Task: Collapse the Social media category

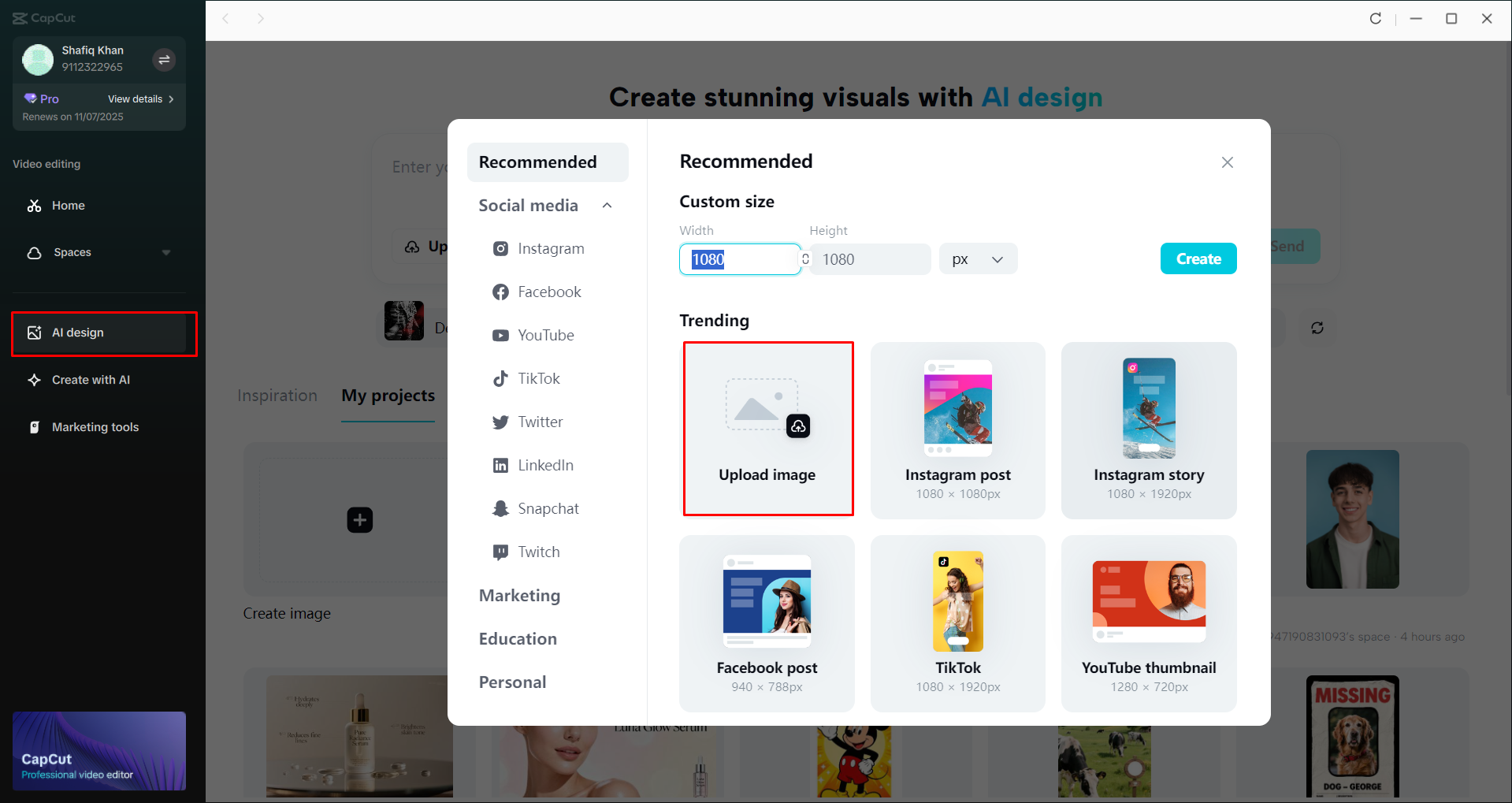Action: coord(607,205)
